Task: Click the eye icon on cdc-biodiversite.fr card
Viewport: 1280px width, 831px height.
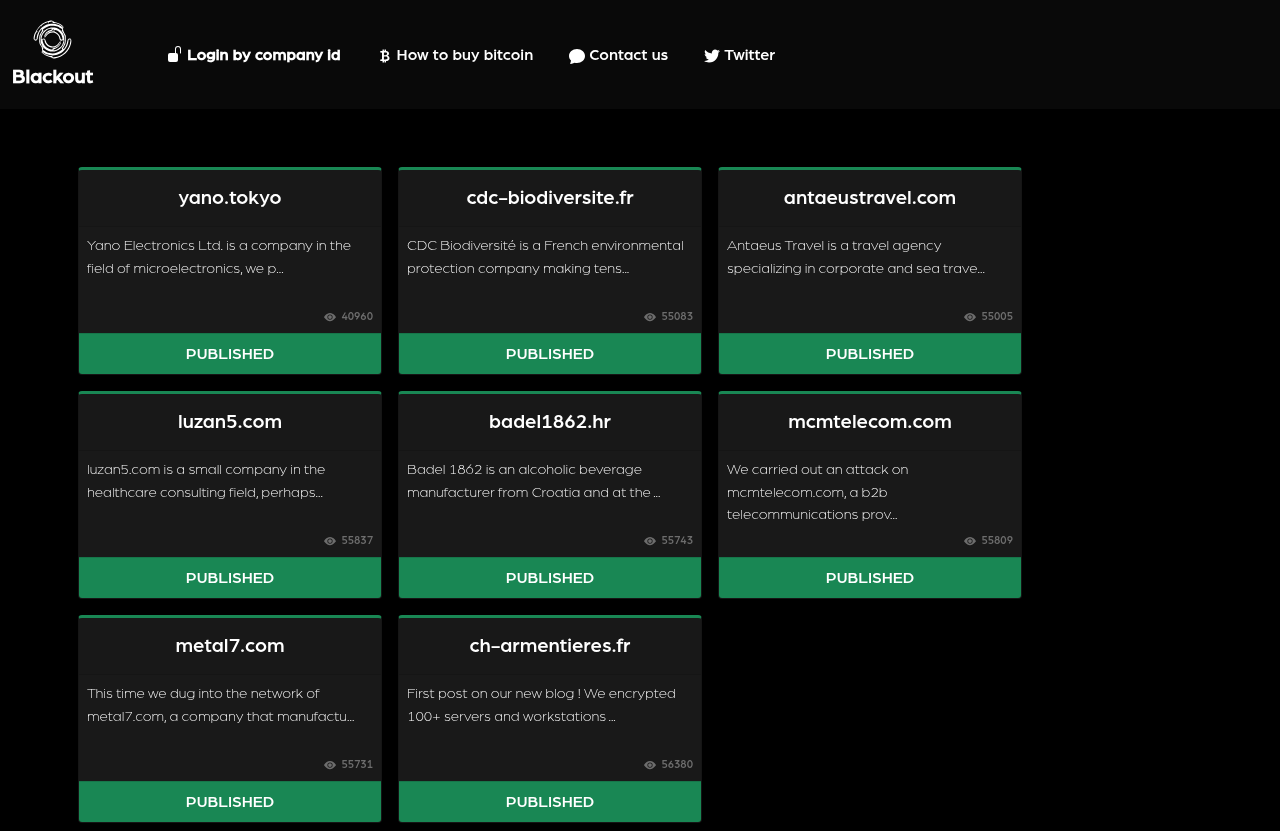Action: (x=650, y=317)
